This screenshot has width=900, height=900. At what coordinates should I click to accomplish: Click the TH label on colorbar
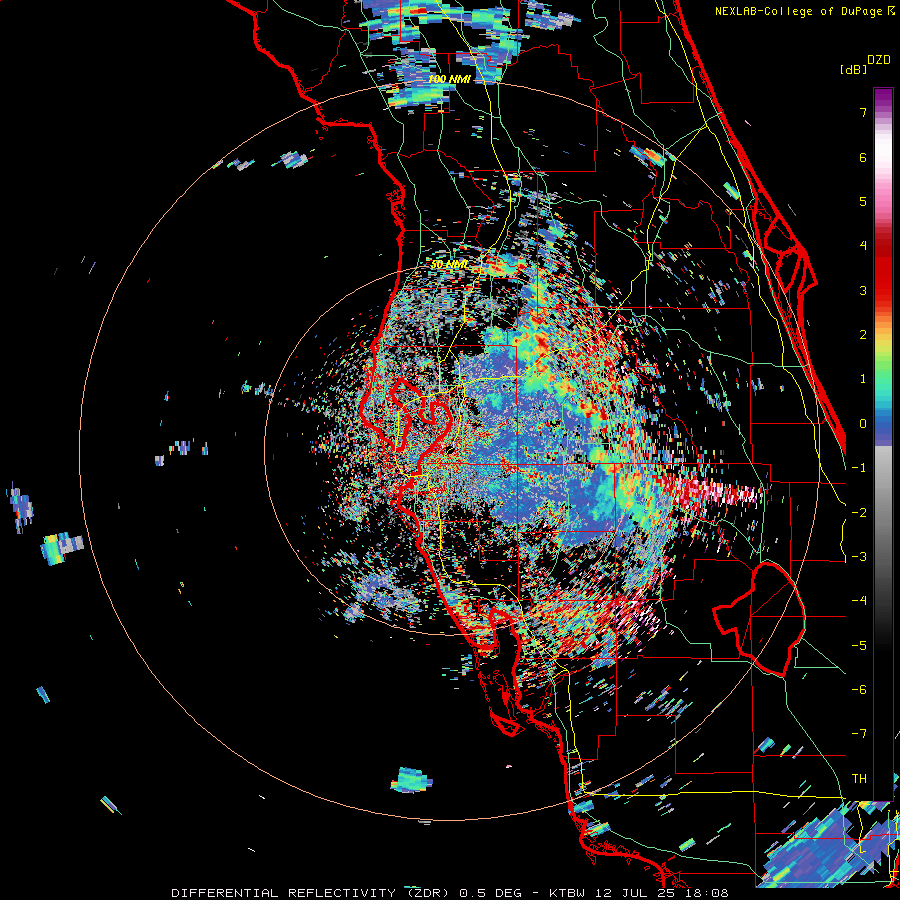pyautogui.click(x=859, y=778)
